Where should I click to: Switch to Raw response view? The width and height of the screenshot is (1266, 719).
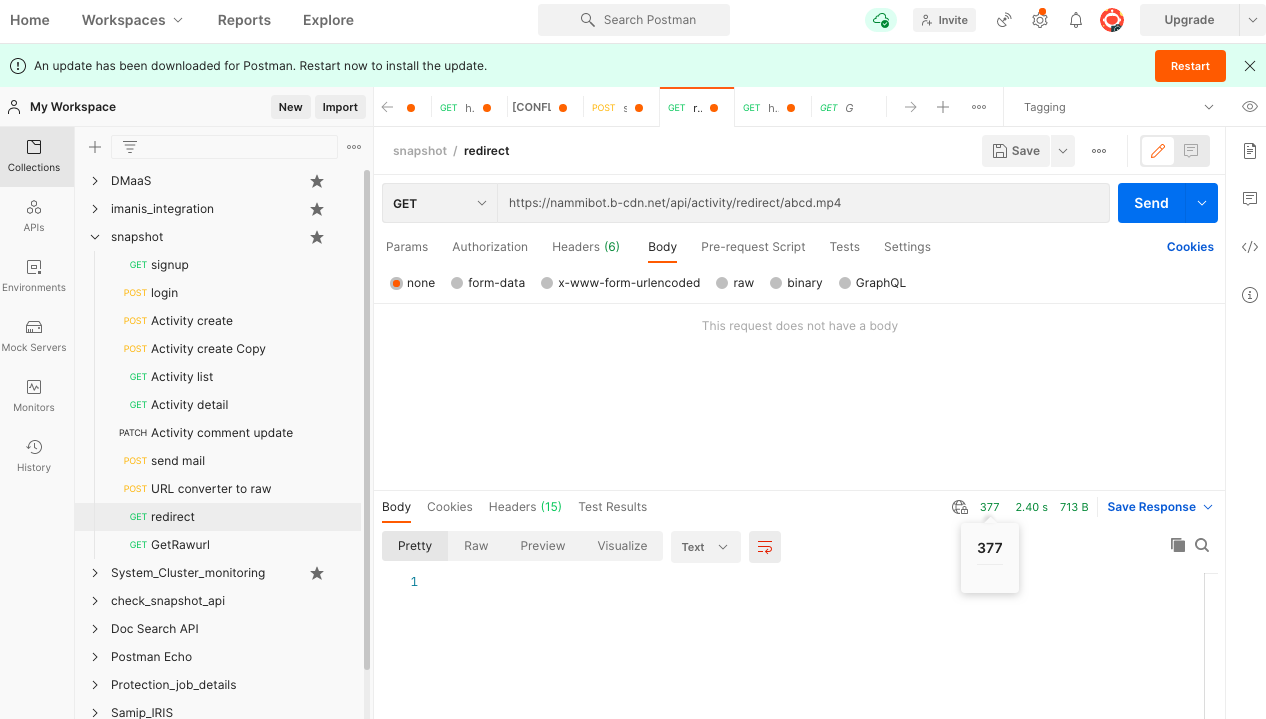[x=476, y=546]
